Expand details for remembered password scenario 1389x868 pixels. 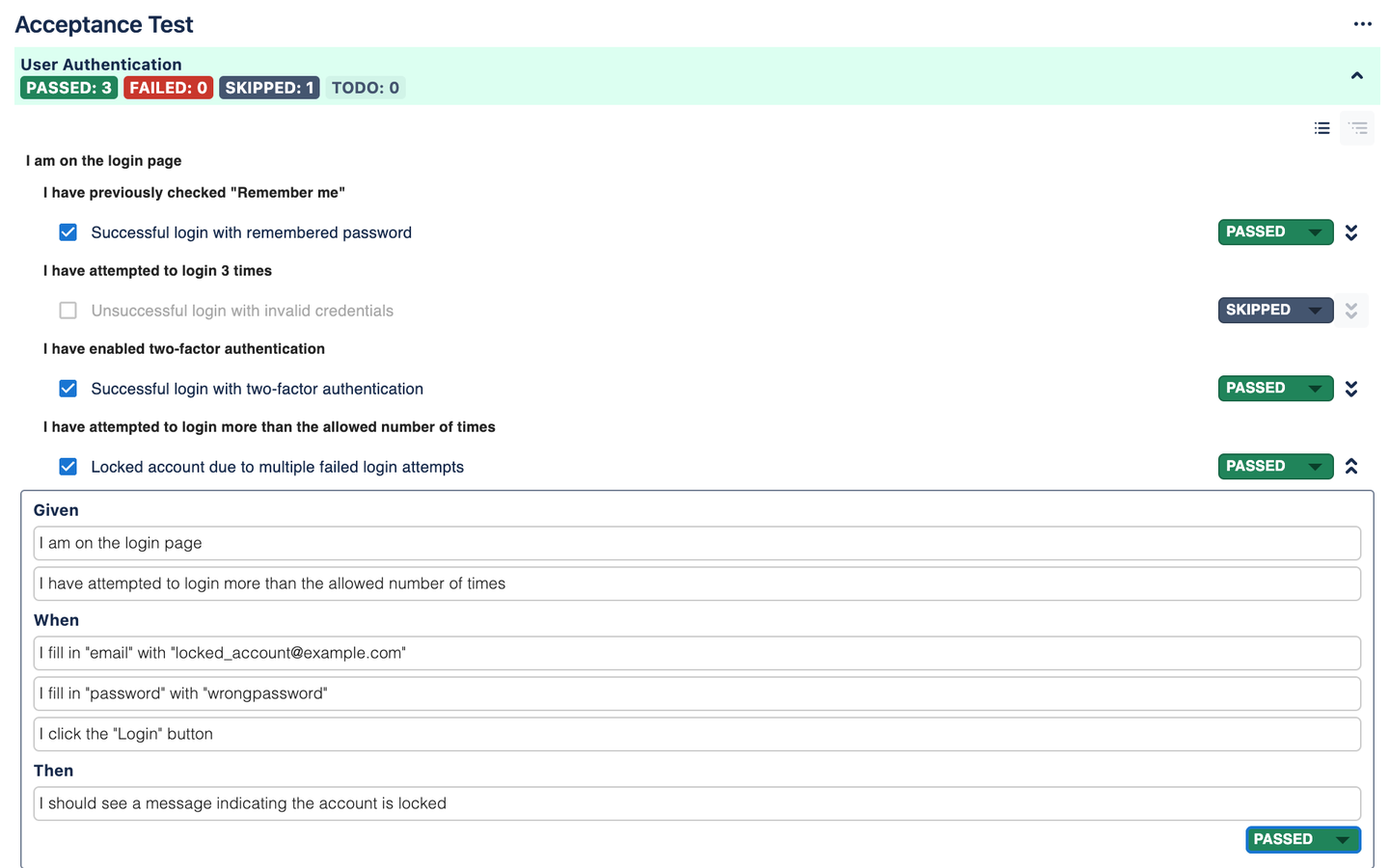[1351, 232]
